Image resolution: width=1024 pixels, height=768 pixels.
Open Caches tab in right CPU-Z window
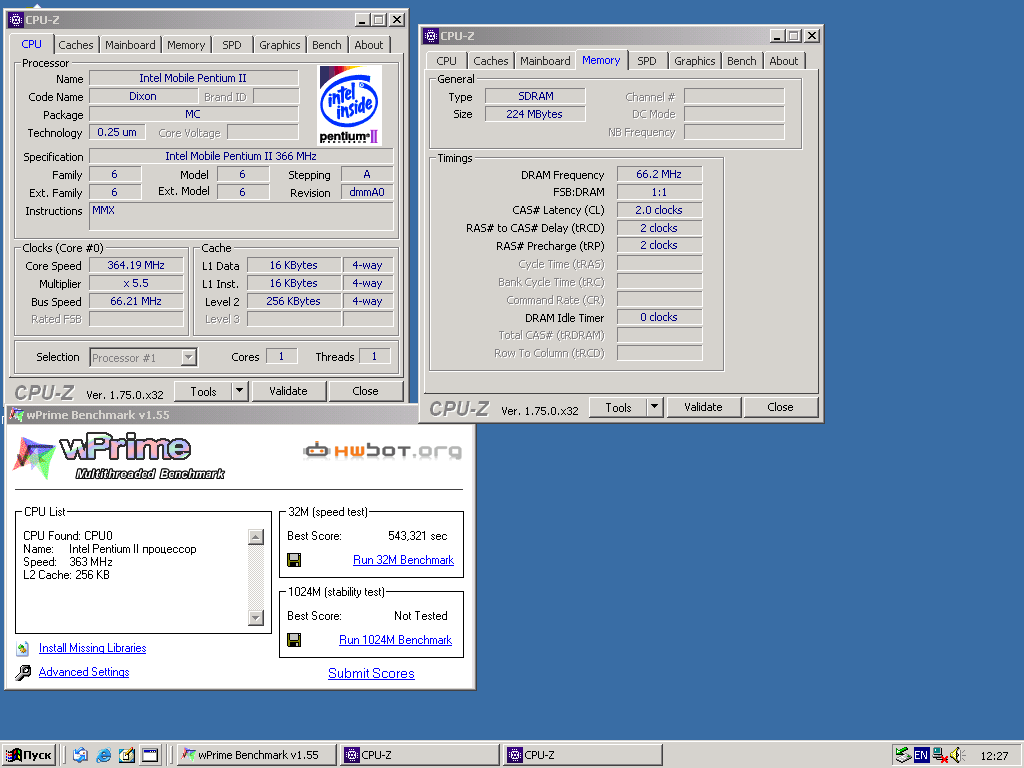pyautogui.click(x=490, y=61)
